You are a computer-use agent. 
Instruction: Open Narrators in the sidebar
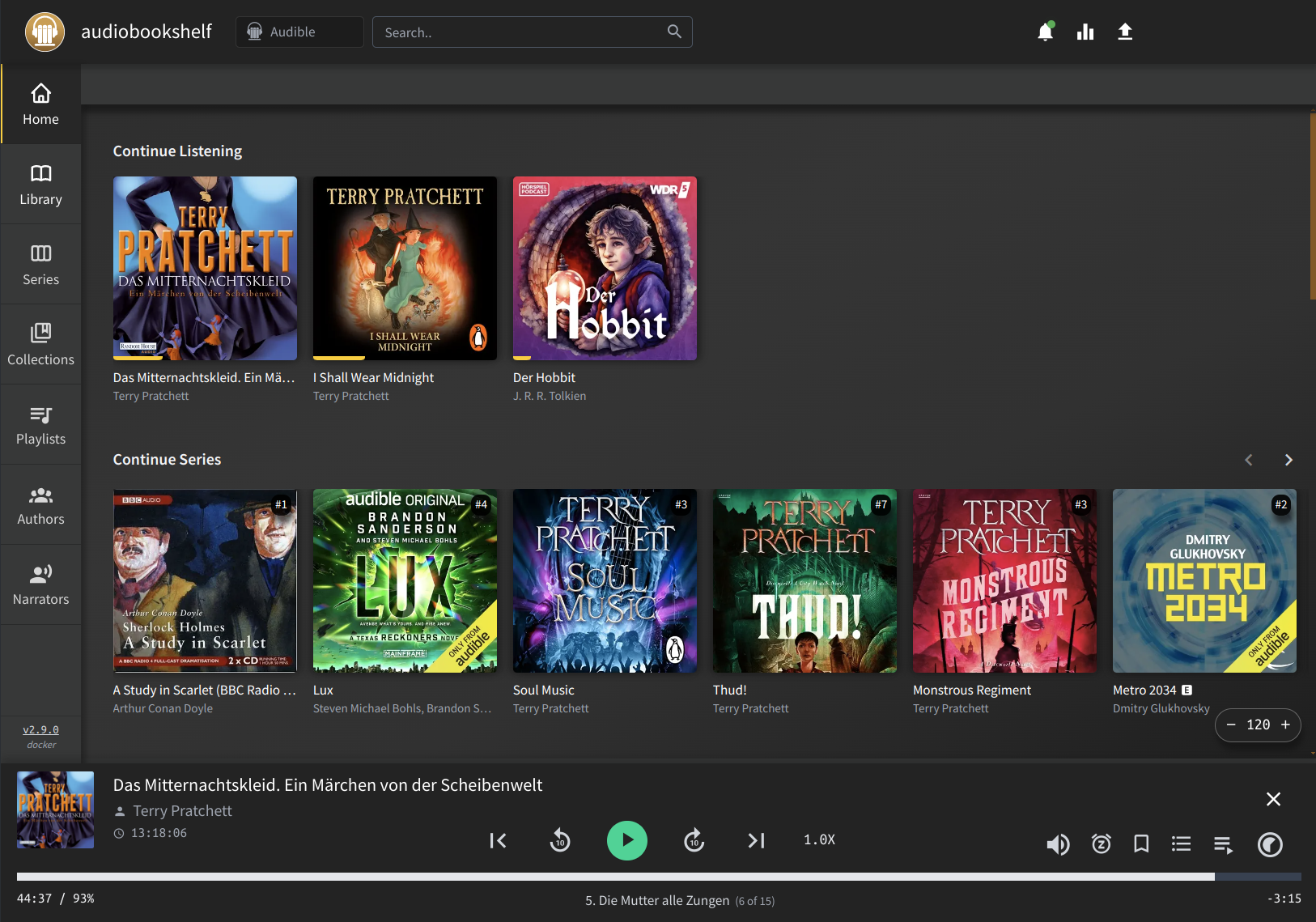pos(40,584)
